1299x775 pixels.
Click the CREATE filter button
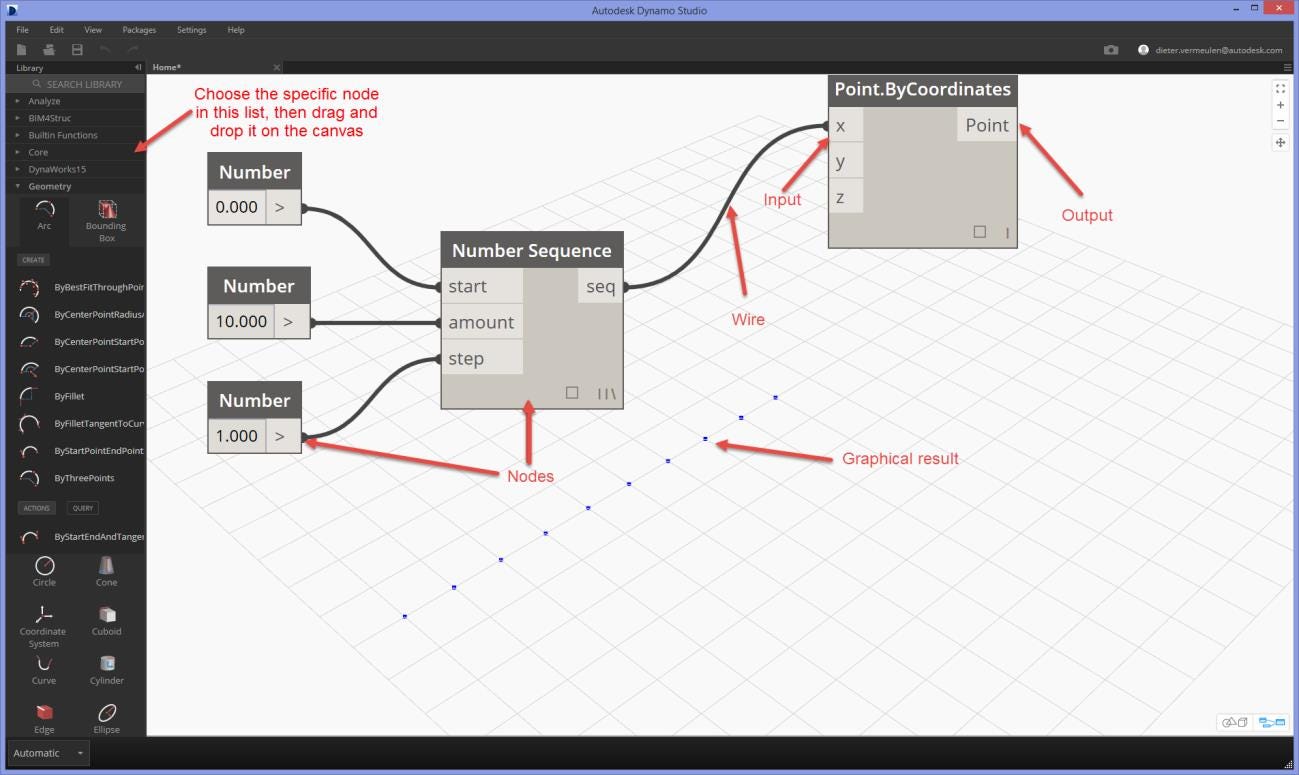[x=33, y=260]
